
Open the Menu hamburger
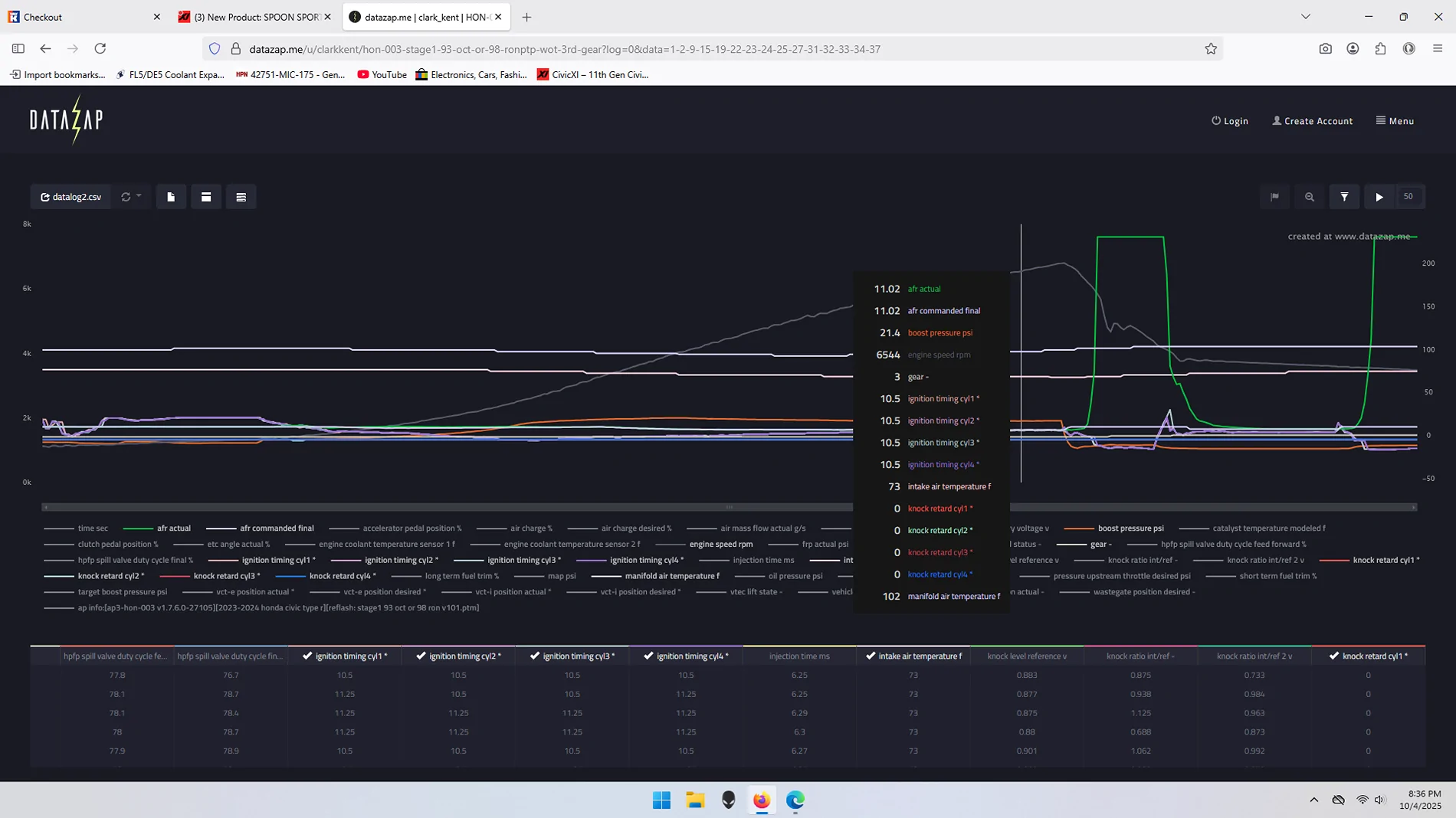pyautogui.click(x=1395, y=121)
